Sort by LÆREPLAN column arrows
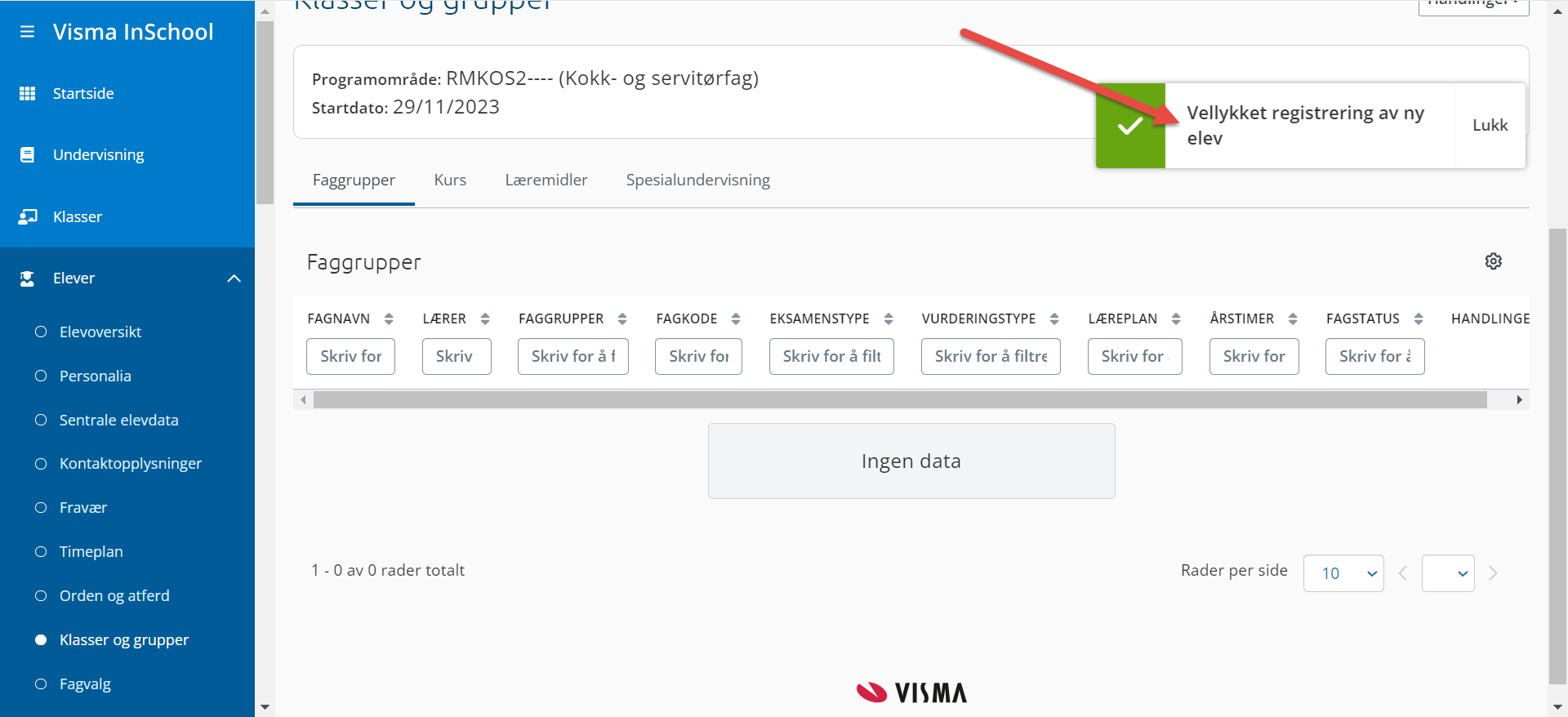The image size is (1568, 717). (1176, 318)
